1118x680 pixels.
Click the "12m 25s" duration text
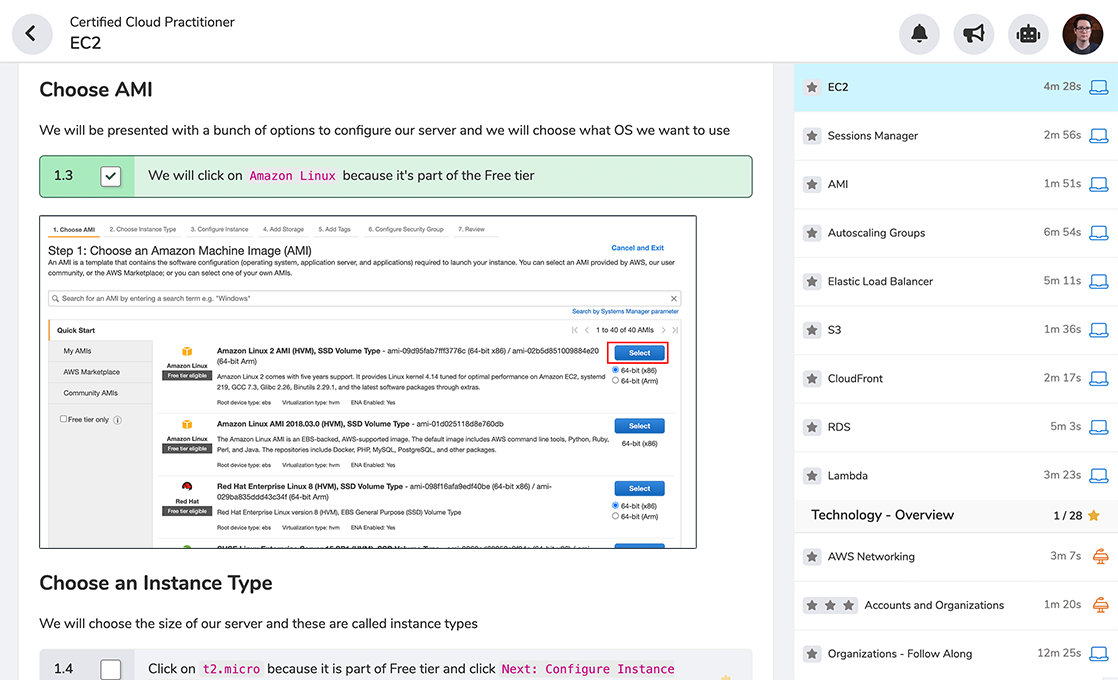coord(1059,653)
